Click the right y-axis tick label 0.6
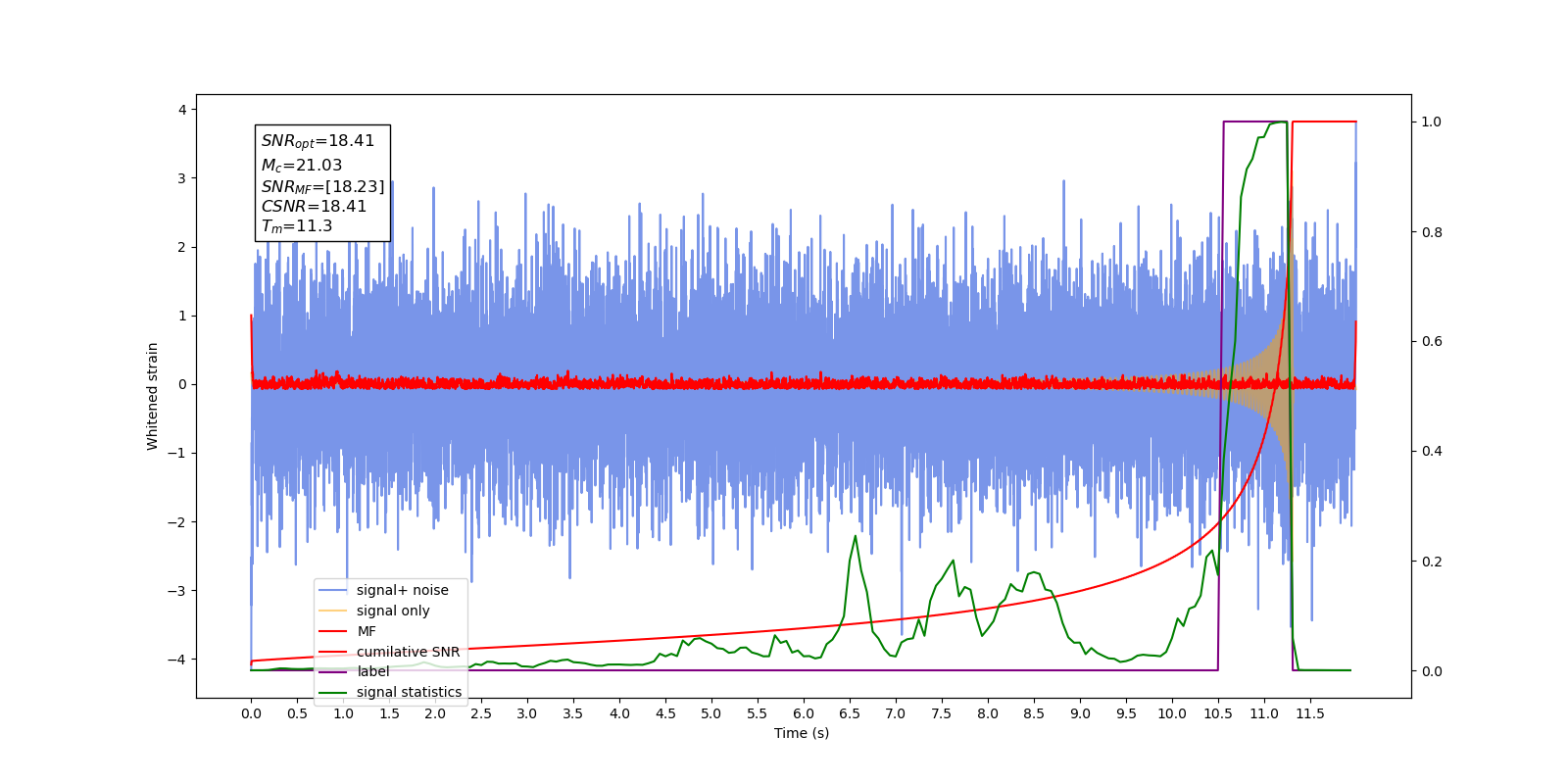This screenshot has height=784, width=1568. click(x=1432, y=341)
